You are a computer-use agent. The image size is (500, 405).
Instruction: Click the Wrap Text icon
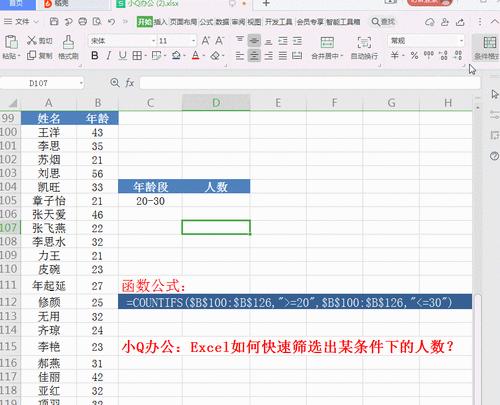point(364,42)
